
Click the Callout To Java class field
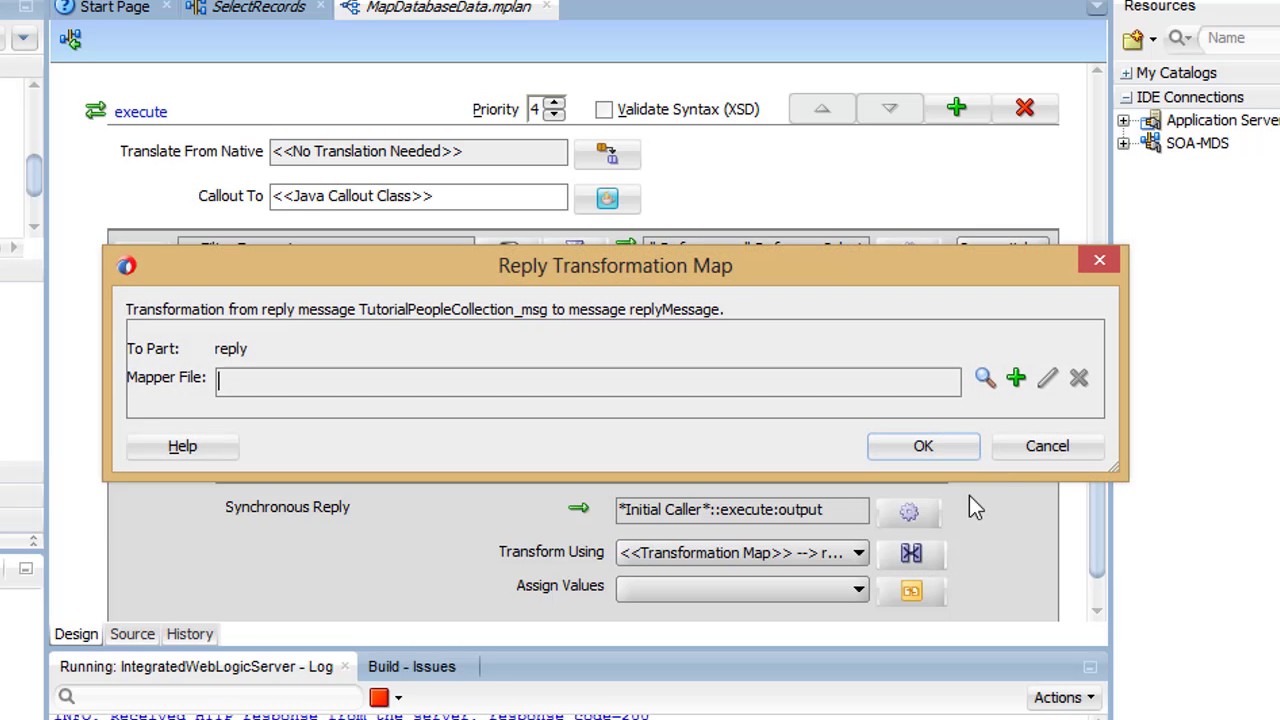(418, 196)
